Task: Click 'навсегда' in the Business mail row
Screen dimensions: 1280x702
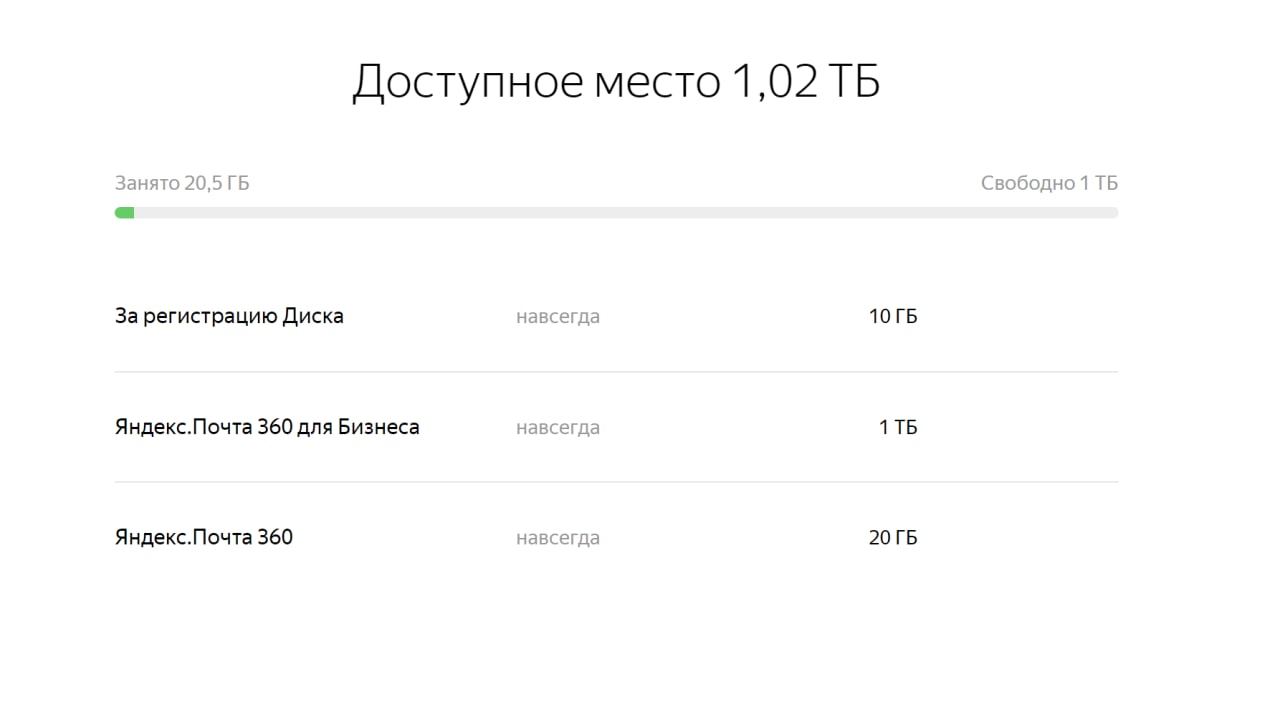Action: pos(558,428)
